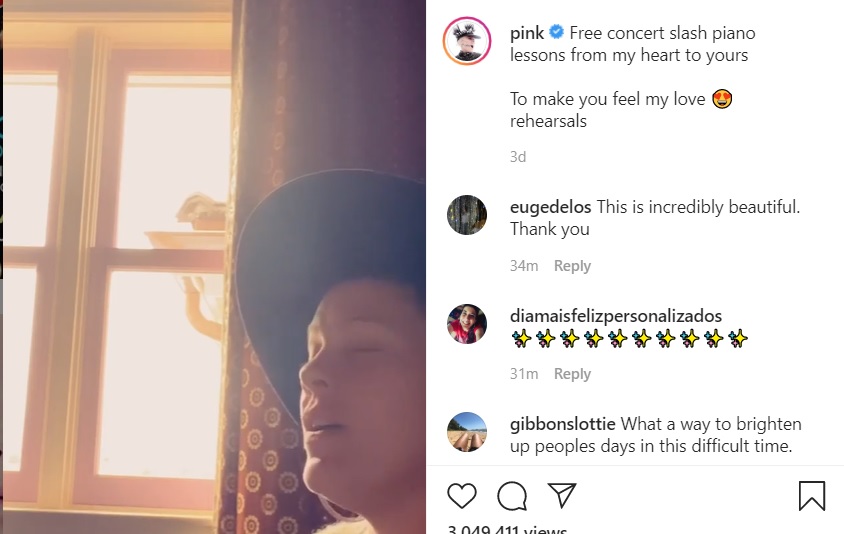
Task: Click the 3d post timestamp
Action: coord(518,157)
